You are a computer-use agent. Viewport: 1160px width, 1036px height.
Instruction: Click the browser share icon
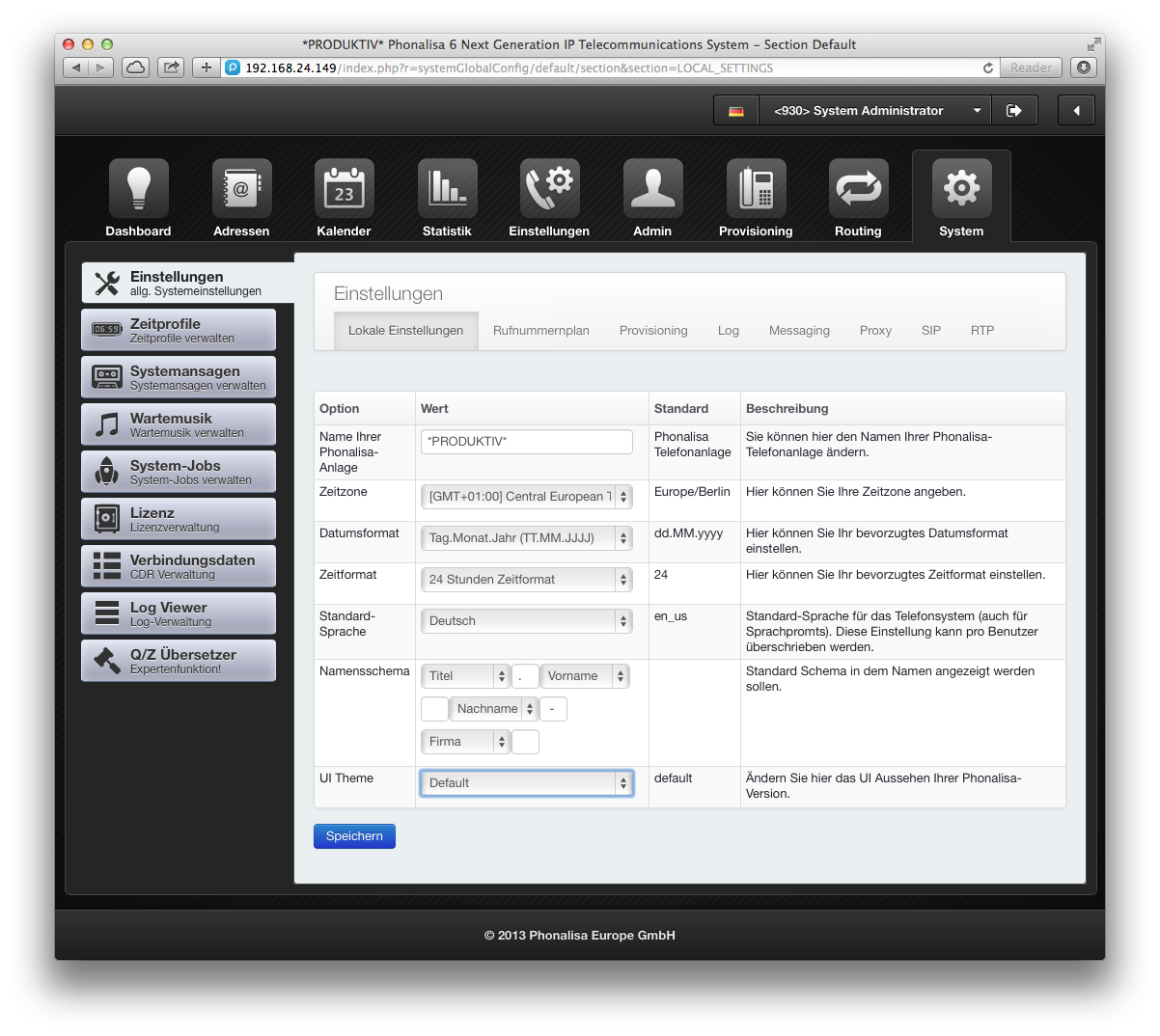[x=171, y=68]
